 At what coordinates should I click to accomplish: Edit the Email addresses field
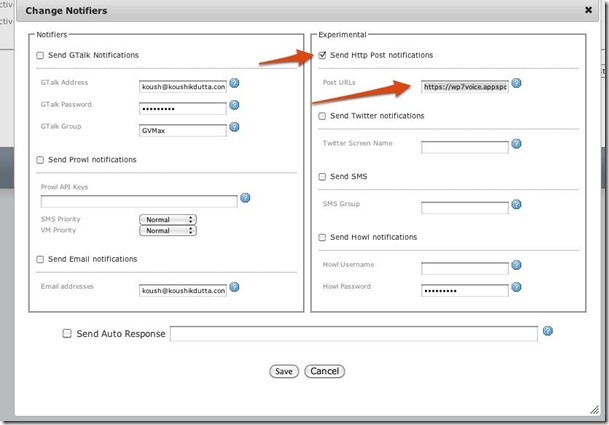click(183, 290)
